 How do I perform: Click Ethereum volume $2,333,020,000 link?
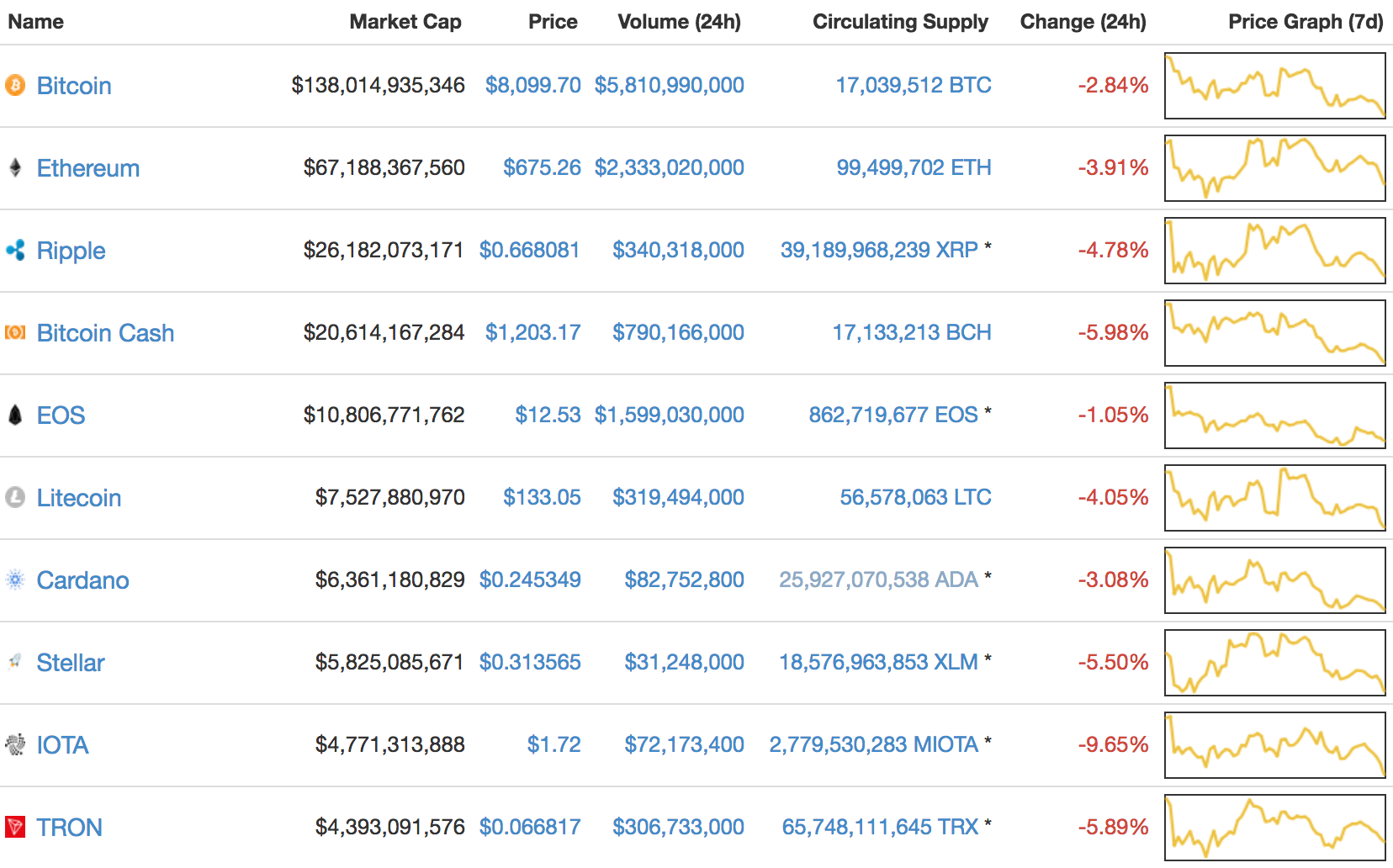click(669, 167)
